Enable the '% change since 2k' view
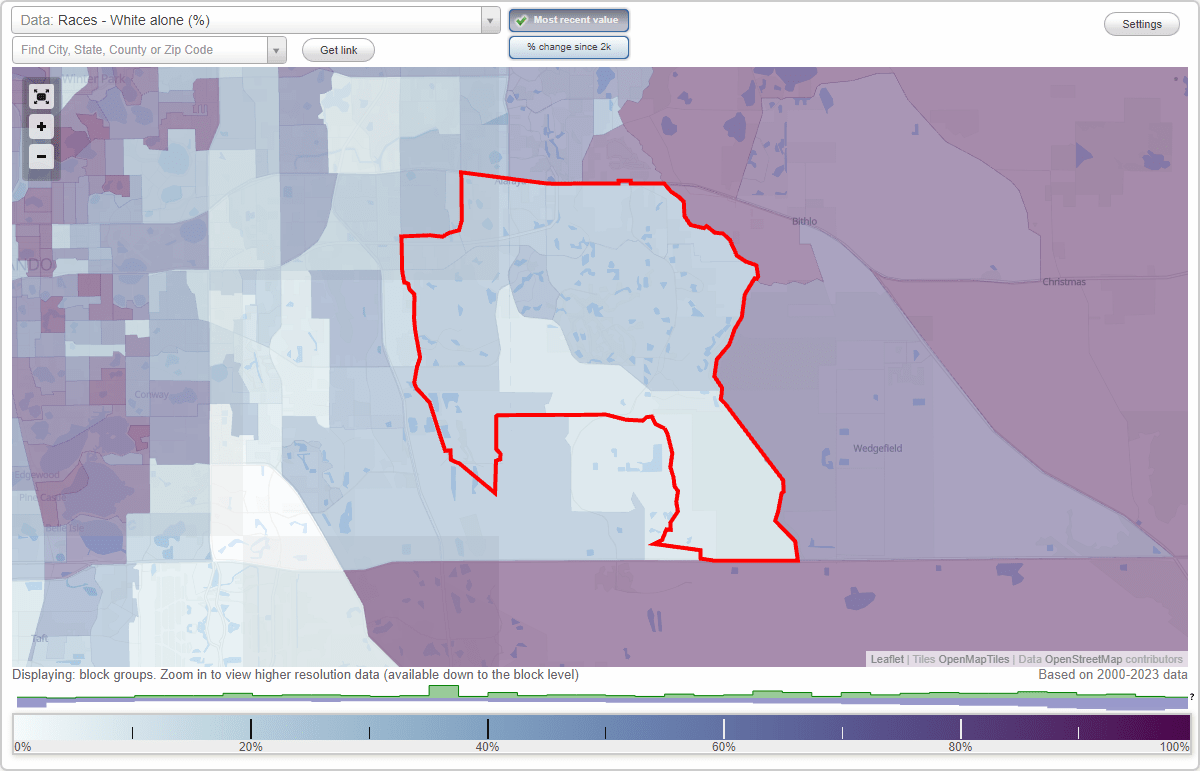 coord(568,46)
